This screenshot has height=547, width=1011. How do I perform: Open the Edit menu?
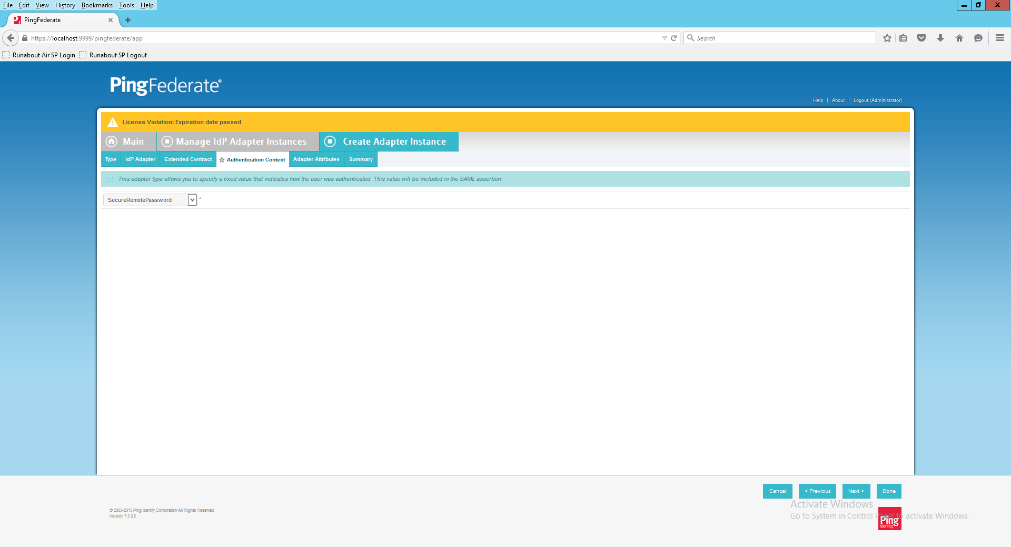tap(25, 5)
